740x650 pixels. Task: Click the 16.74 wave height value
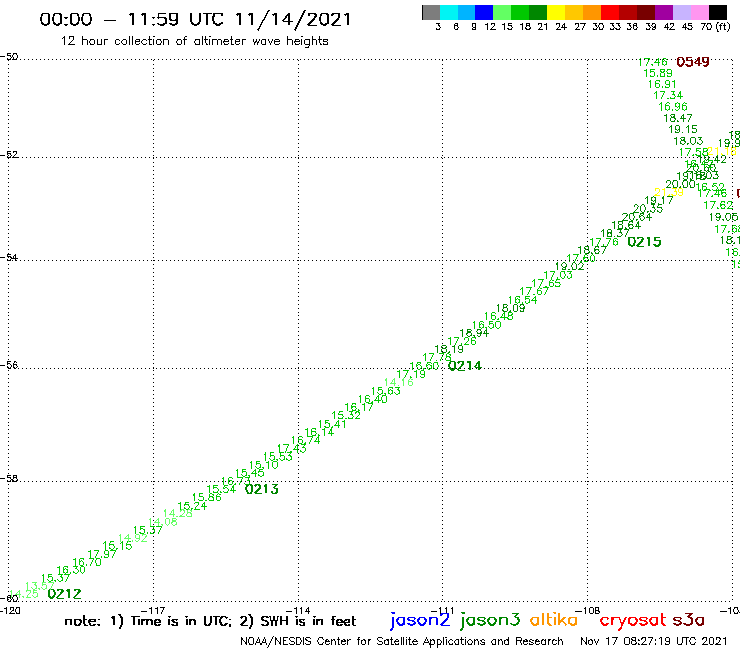306,440
